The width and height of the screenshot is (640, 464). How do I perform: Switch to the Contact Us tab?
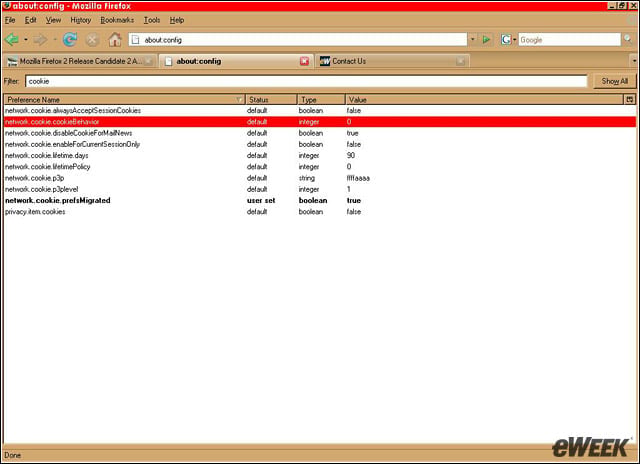tap(392, 61)
